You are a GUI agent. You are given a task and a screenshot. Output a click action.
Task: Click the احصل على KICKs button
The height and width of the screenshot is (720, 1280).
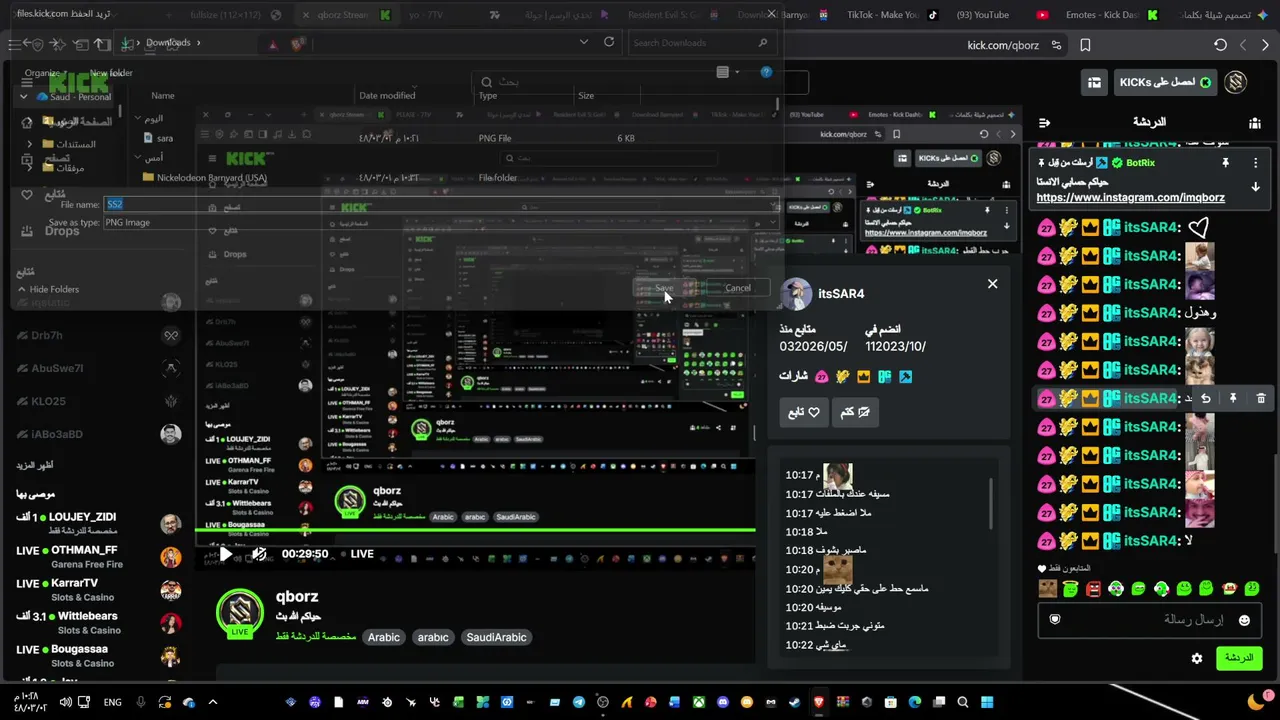coord(1165,82)
